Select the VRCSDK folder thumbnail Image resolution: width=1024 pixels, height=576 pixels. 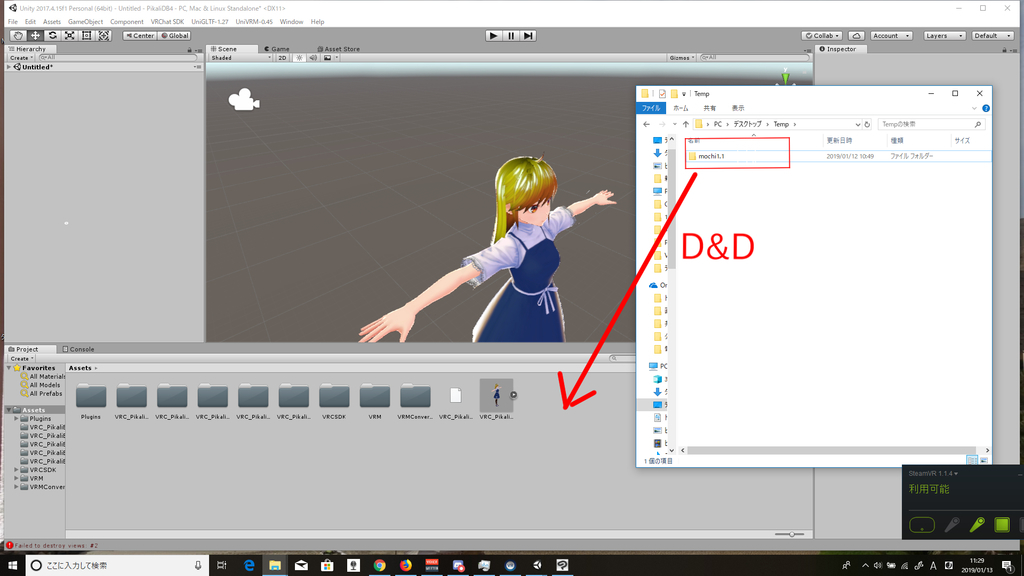pyautogui.click(x=334, y=396)
